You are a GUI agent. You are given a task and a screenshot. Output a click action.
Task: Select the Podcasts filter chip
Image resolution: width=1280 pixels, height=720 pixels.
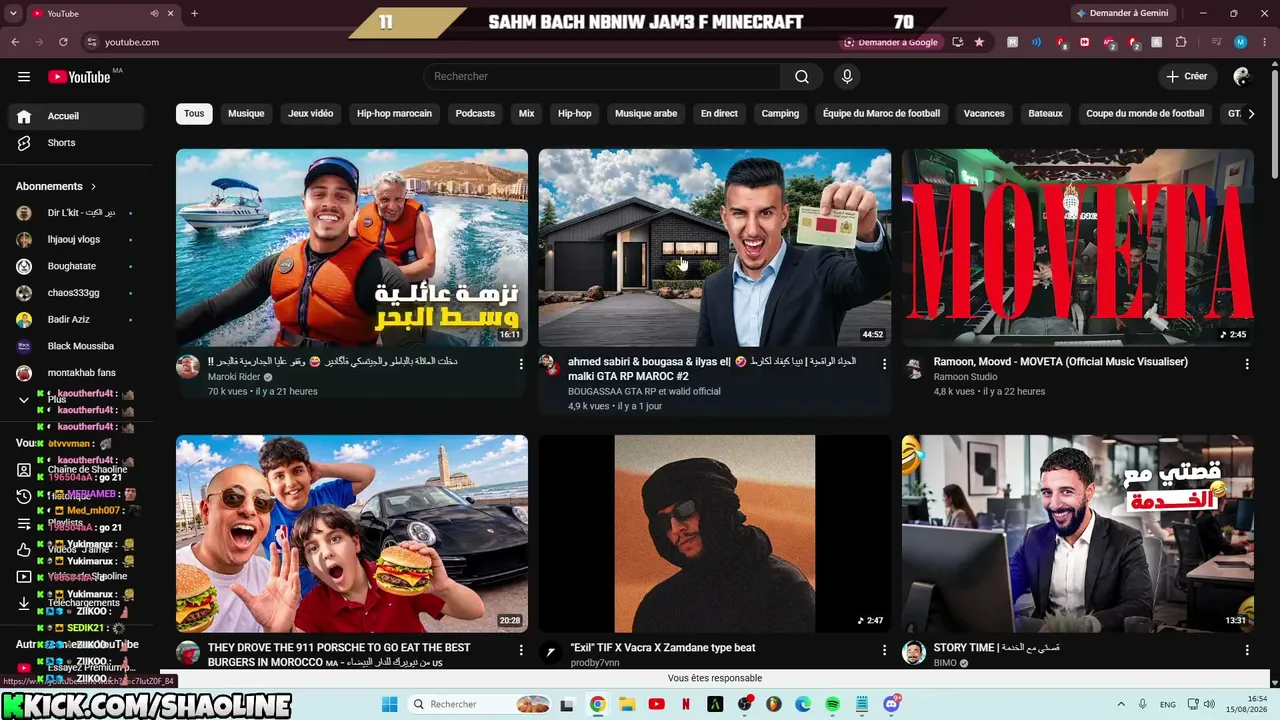pos(475,114)
